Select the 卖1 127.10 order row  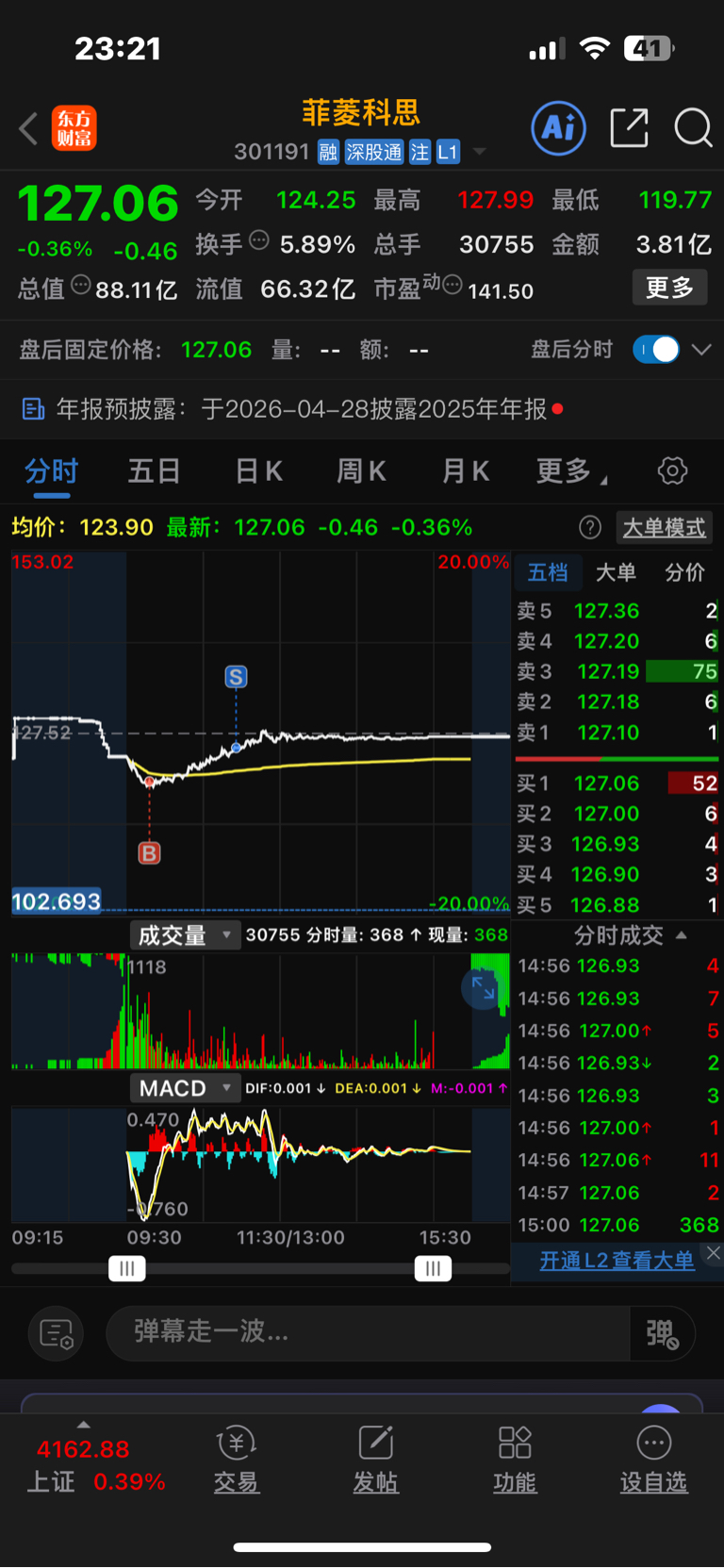(x=617, y=733)
